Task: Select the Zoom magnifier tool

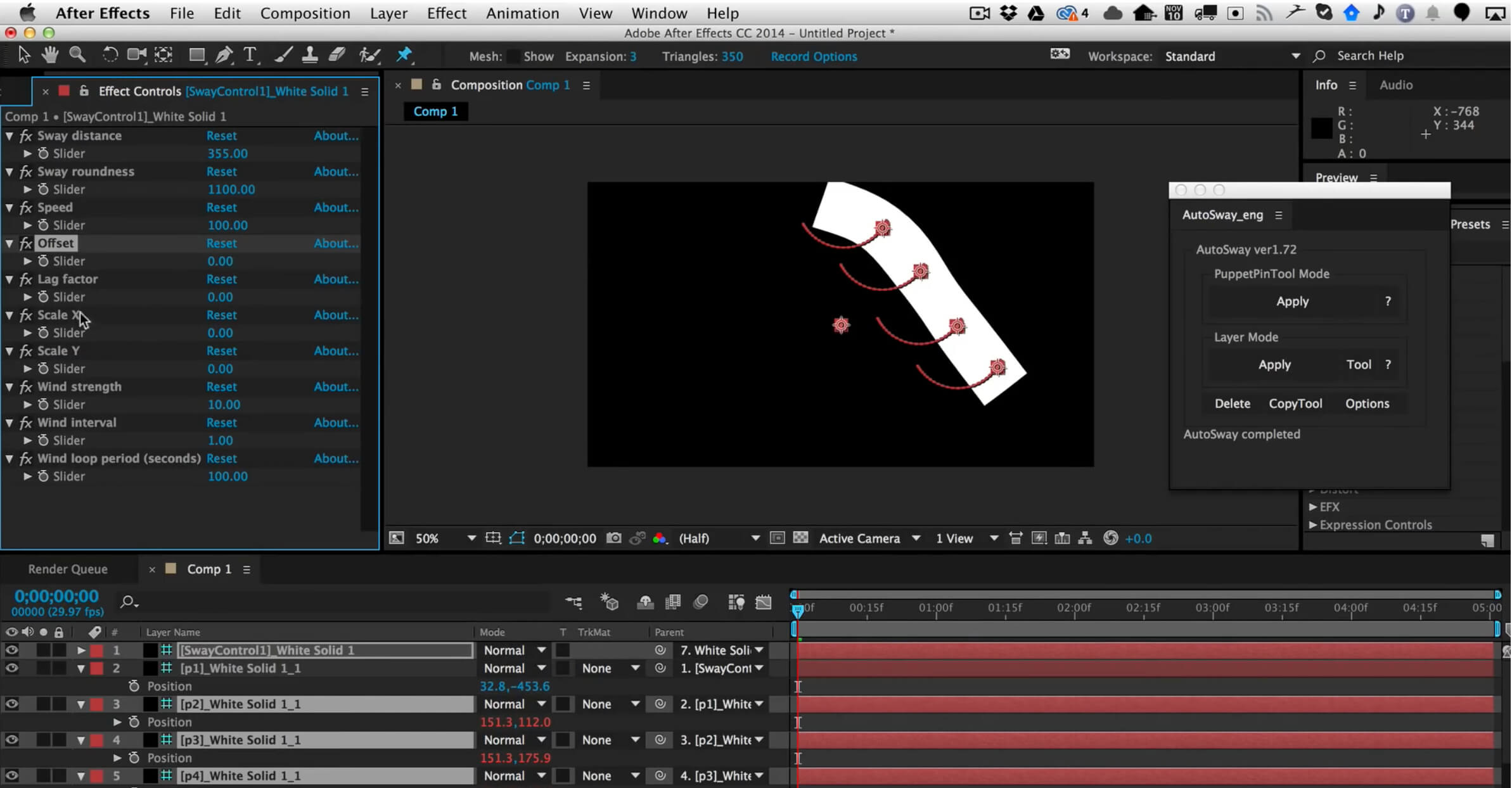Action: click(x=77, y=56)
